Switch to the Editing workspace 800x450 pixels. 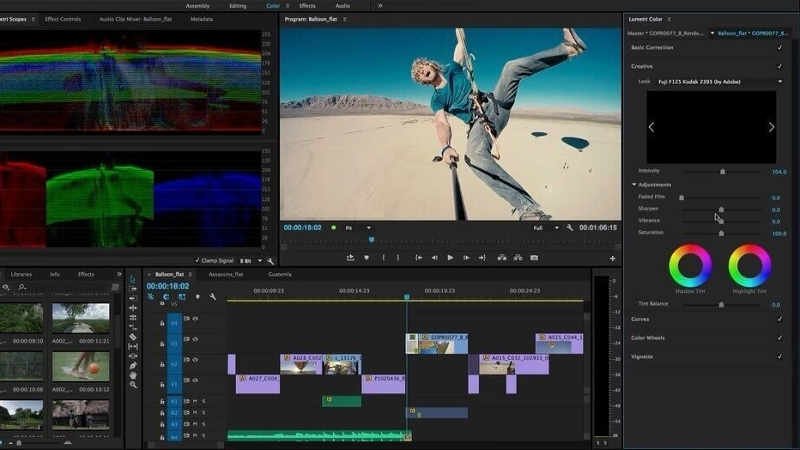coord(238,6)
